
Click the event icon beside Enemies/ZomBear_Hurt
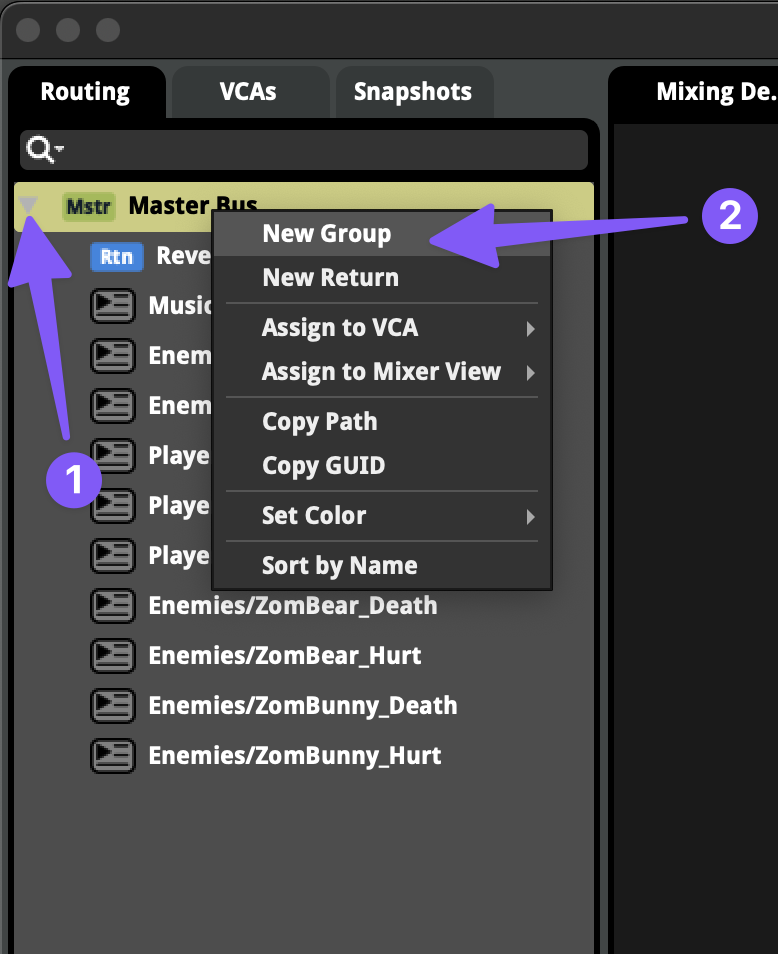click(x=113, y=655)
